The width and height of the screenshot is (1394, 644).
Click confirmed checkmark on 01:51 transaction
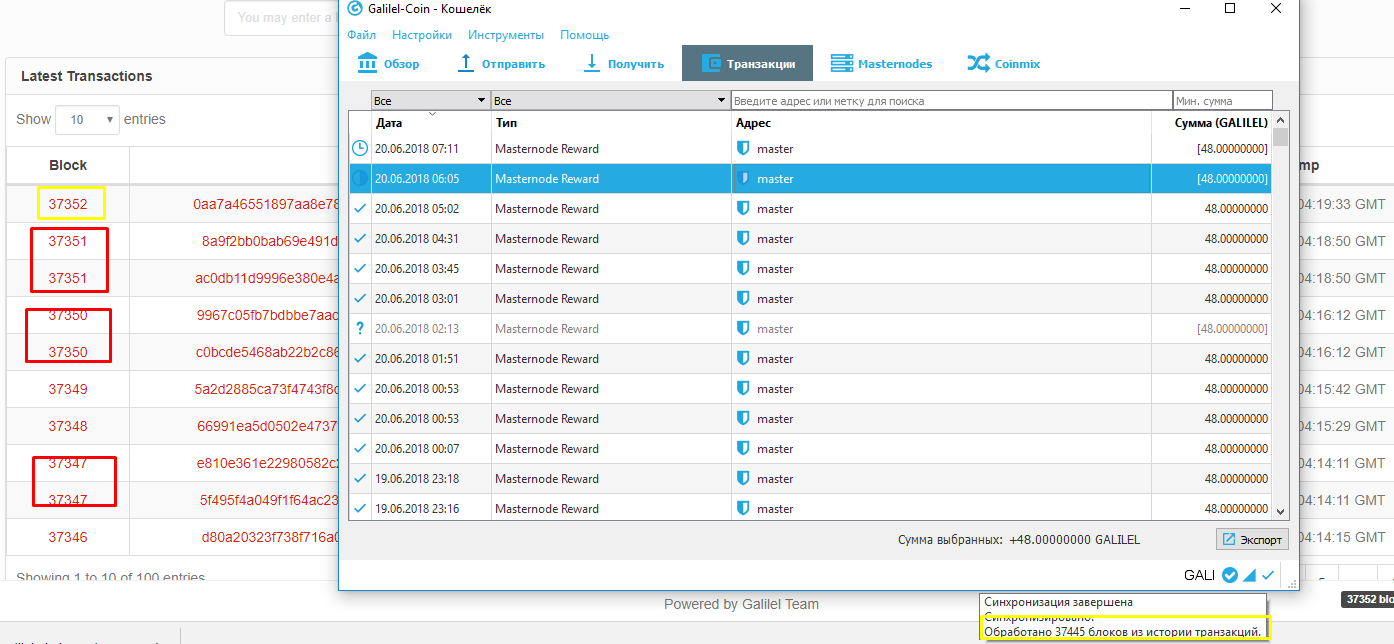[360, 359]
